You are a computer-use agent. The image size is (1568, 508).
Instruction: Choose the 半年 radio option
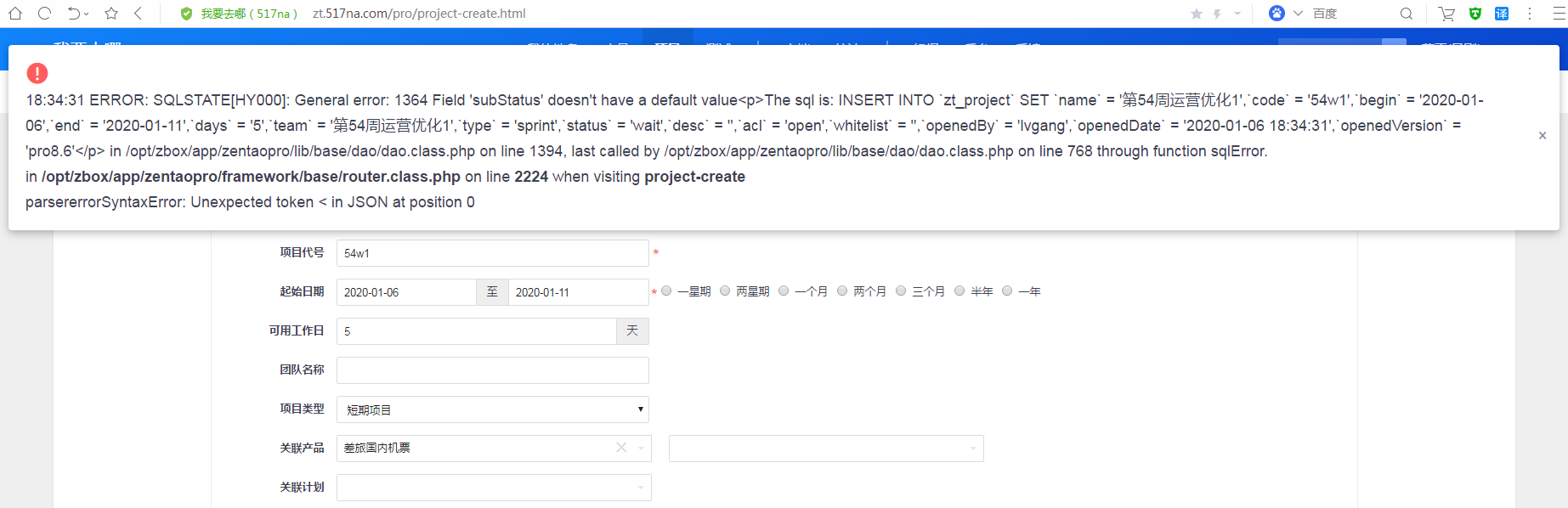pyautogui.click(x=959, y=291)
